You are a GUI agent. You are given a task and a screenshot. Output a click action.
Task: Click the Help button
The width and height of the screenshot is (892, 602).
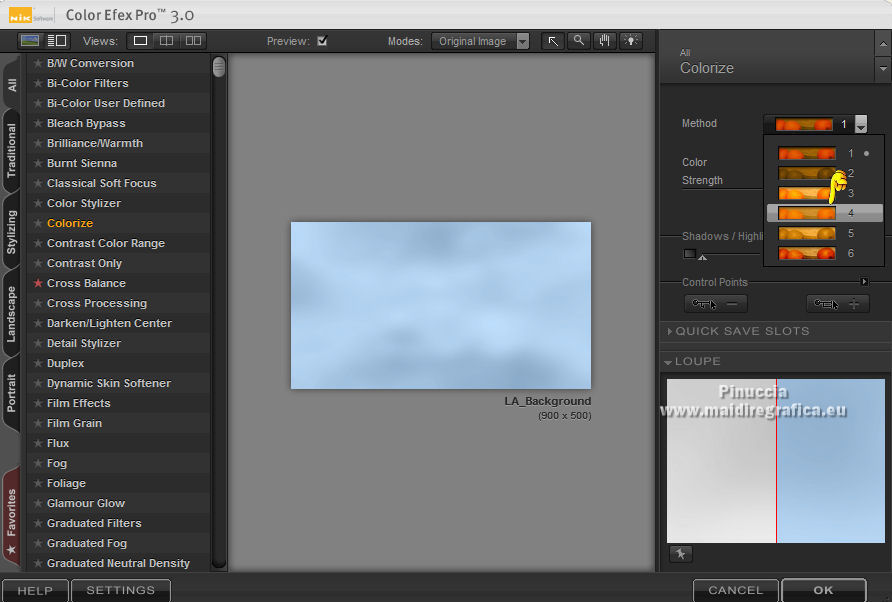pos(35,591)
